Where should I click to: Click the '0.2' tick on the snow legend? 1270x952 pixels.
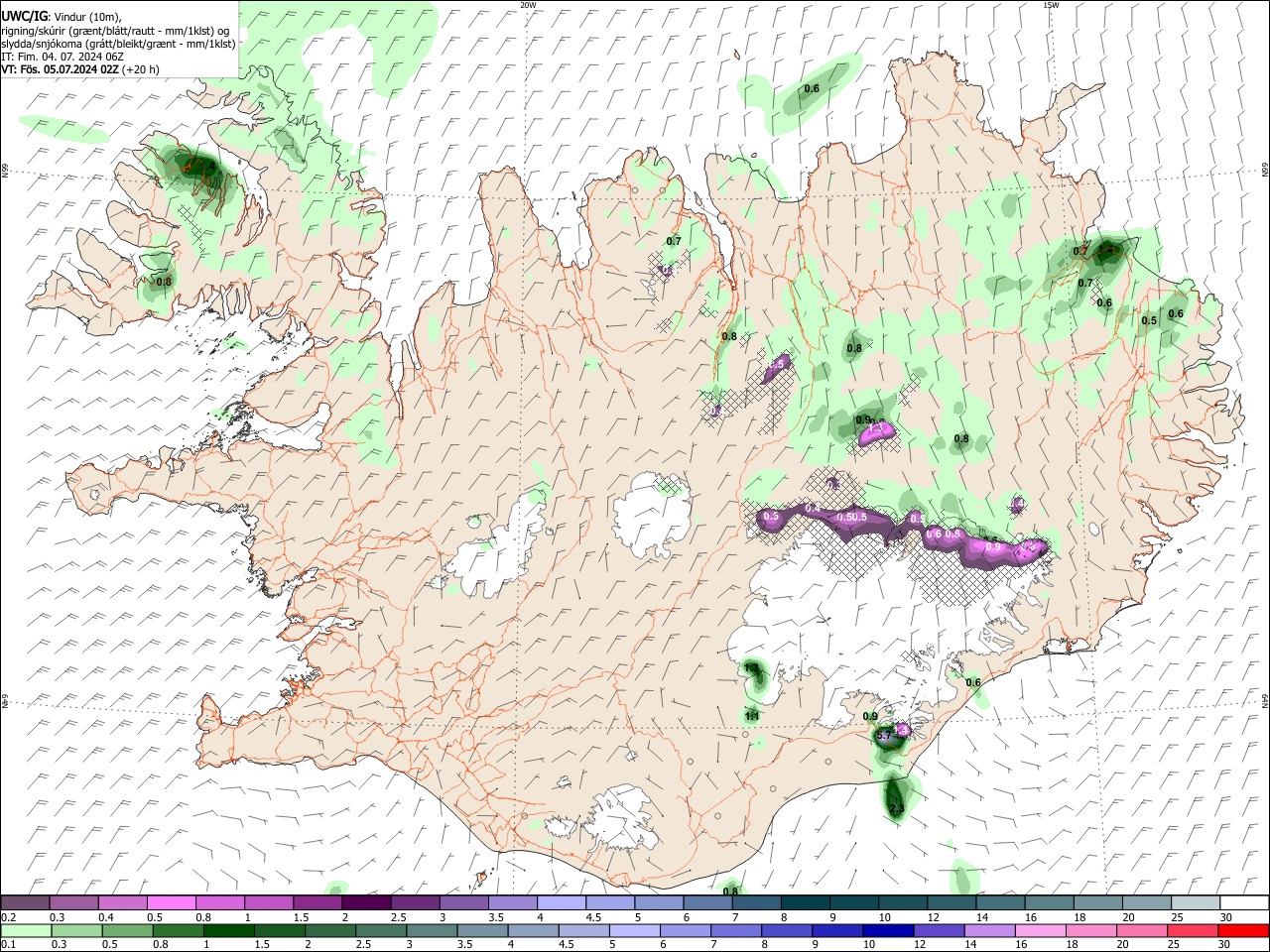click(8, 917)
